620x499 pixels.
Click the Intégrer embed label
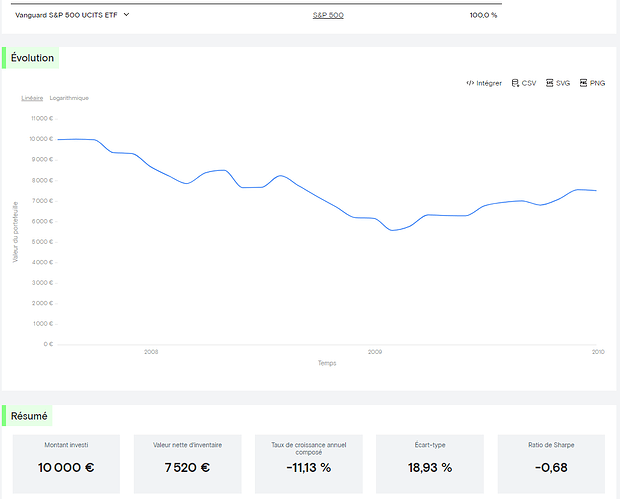click(489, 83)
